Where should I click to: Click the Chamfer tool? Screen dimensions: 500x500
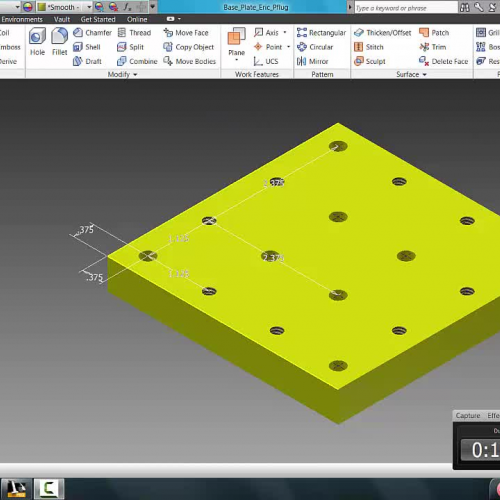(92, 33)
